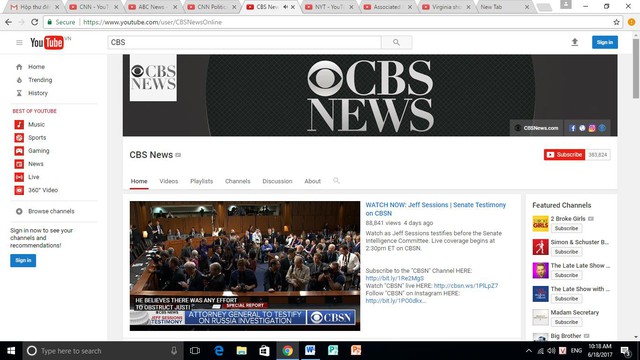Click the YouTube search input field
Viewport: 640px width, 360px height.
click(x=244, y=42)
